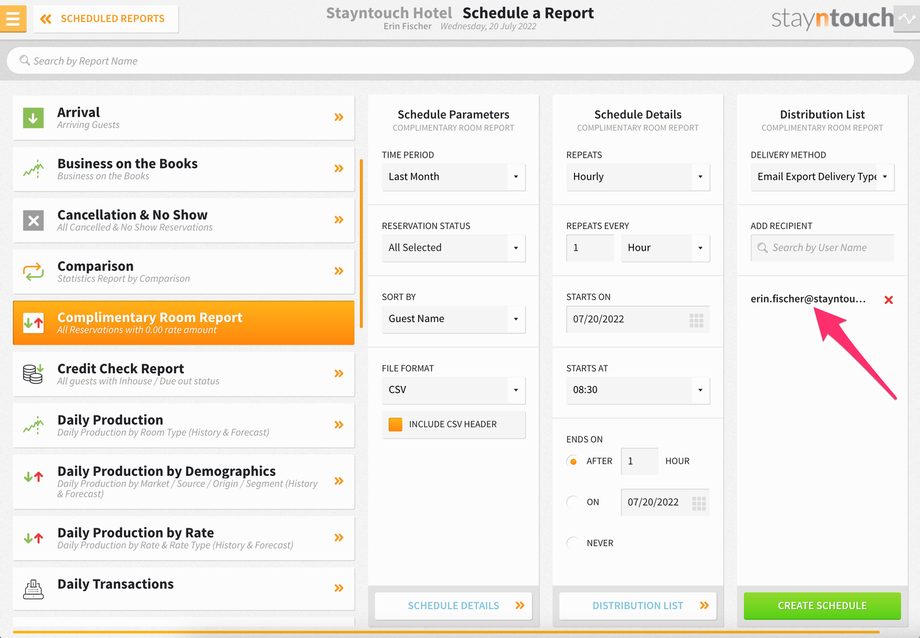Open the Repeats Hourly dropdown
Image resolution: width=920 pixels, height=638 pixels.
click(638, 177)
